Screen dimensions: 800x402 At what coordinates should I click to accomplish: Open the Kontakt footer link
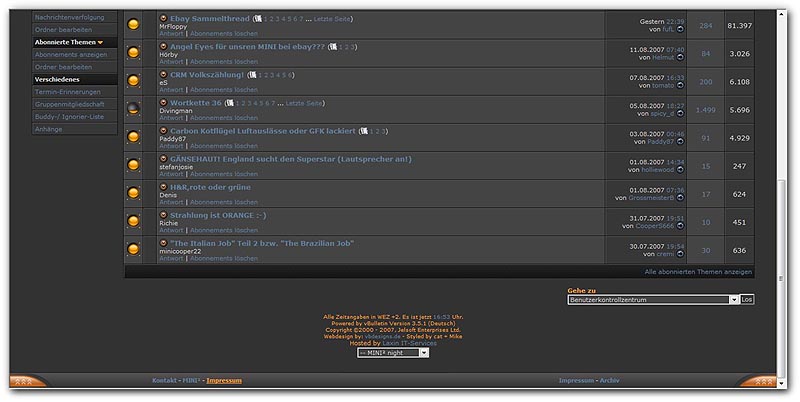[x=165, y=381]
